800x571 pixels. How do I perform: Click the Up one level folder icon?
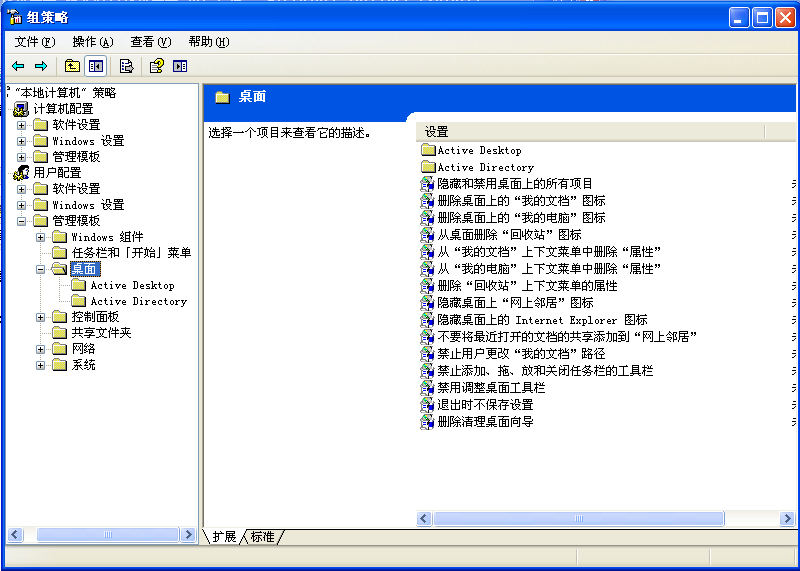click(x=72, y=66)
